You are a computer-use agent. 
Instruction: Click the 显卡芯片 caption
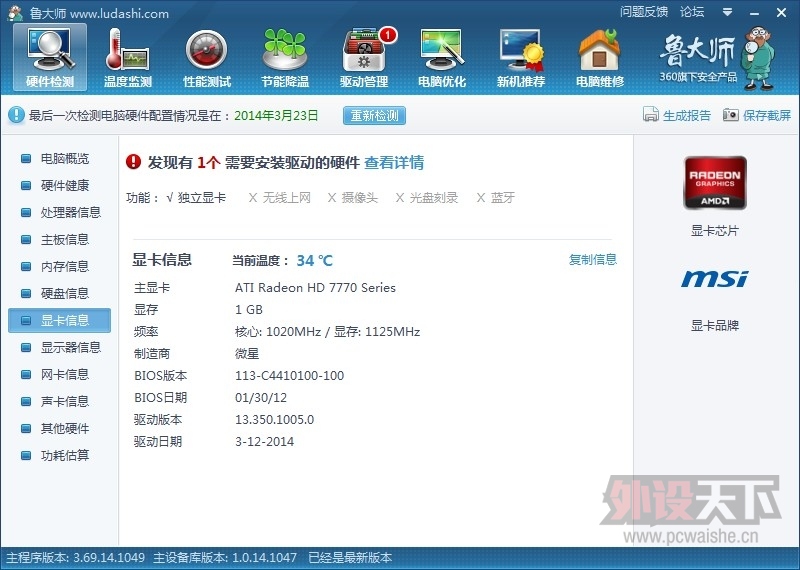715,231
